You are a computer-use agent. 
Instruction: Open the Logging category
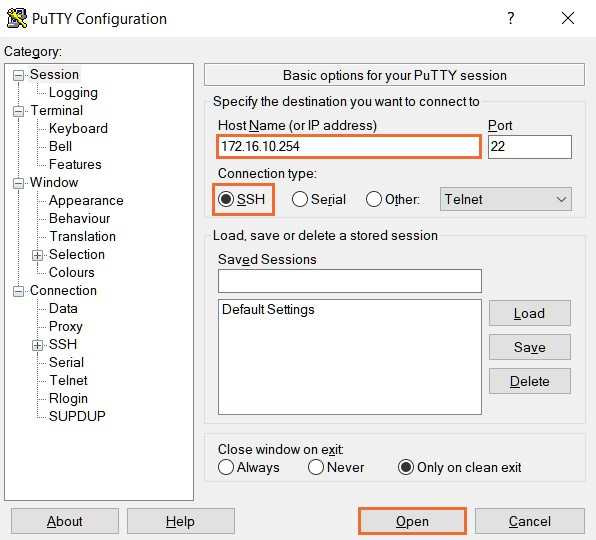73,93
